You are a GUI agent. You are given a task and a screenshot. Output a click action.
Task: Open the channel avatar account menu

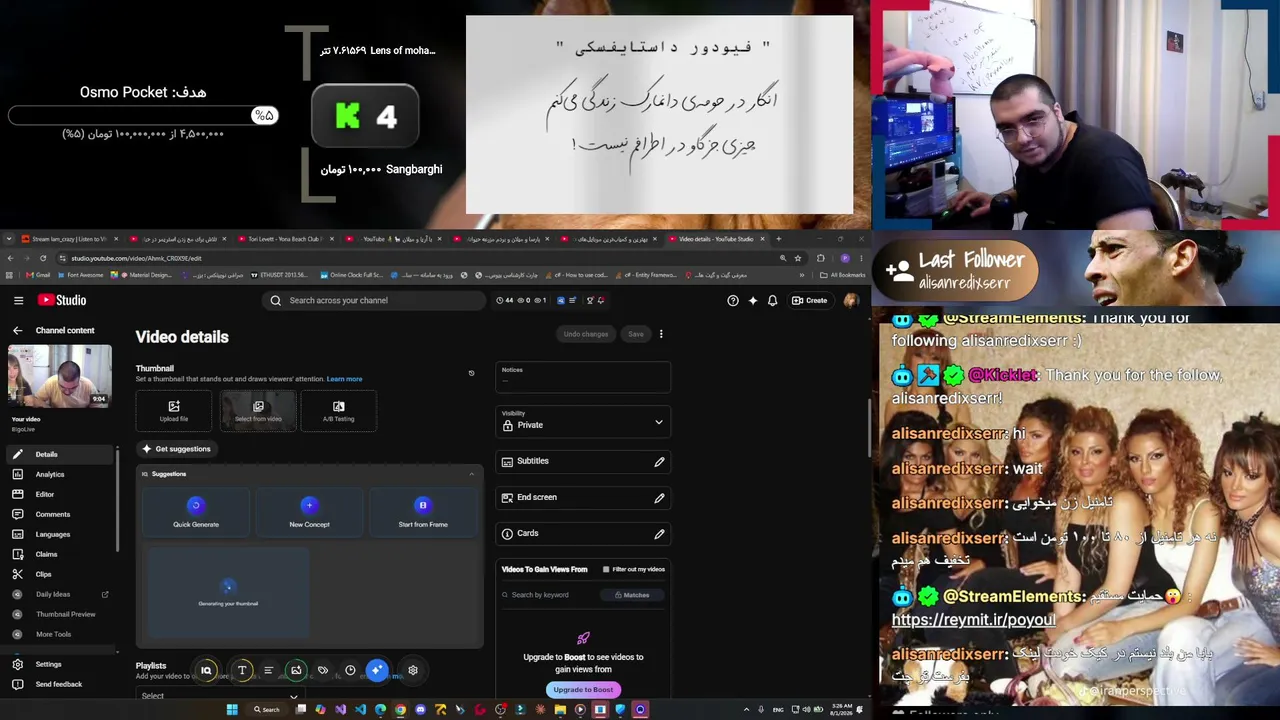tap(851, 300)
